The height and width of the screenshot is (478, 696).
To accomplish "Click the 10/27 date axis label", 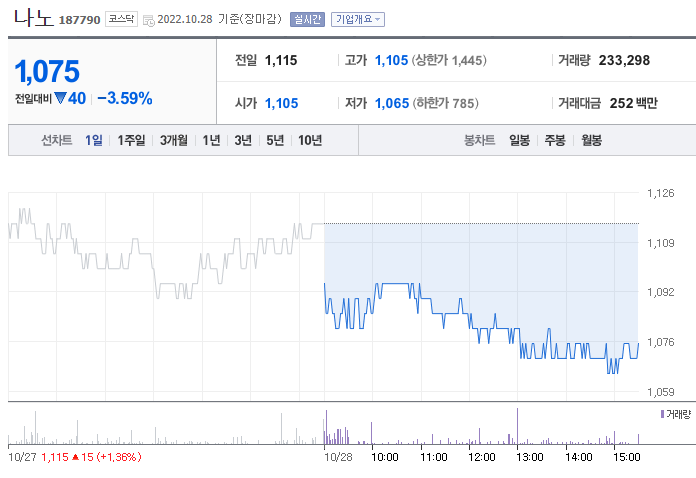I will point(22,457).
